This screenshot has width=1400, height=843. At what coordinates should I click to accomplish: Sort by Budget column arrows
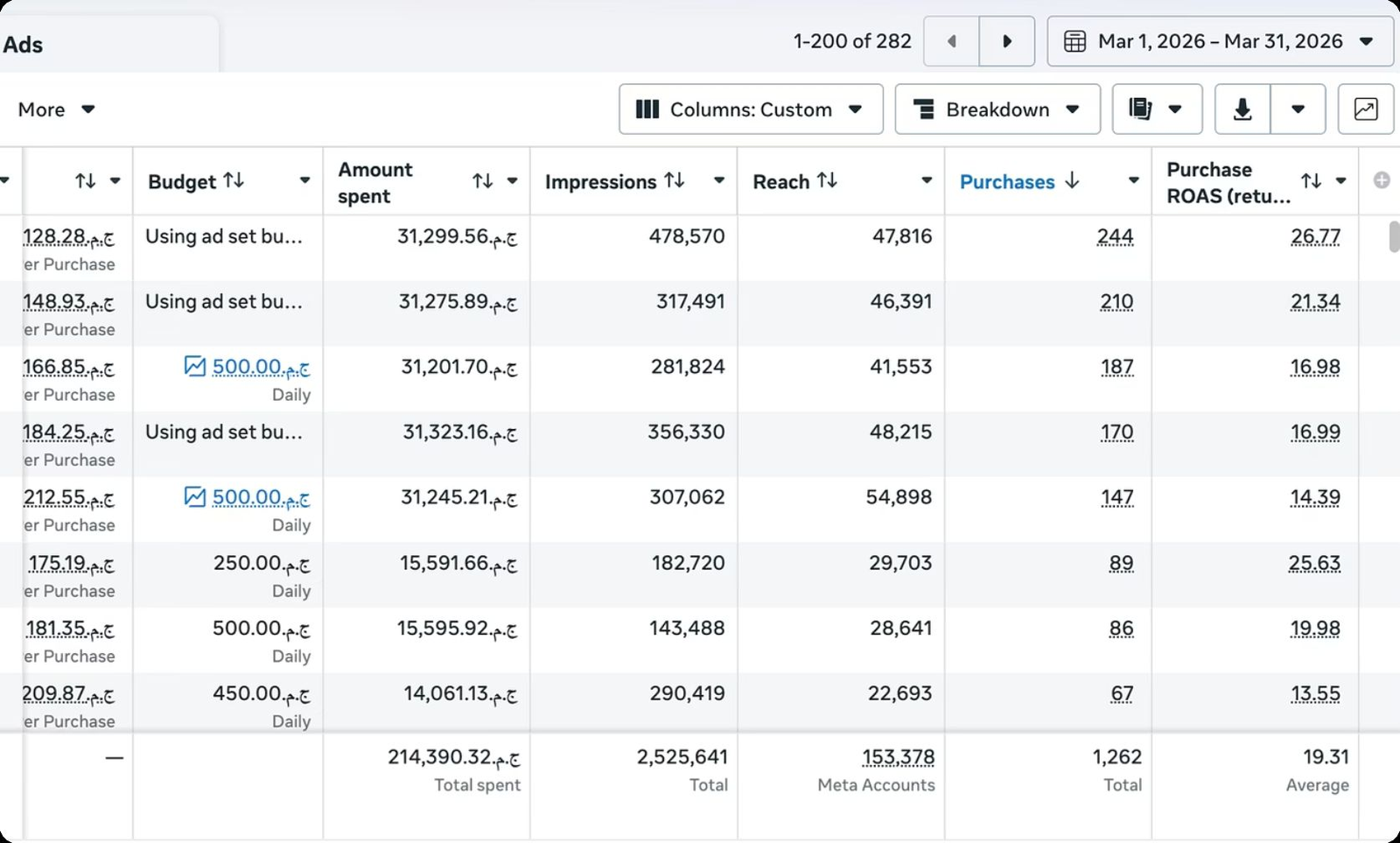pyautogui.click(x=234, y=180)
